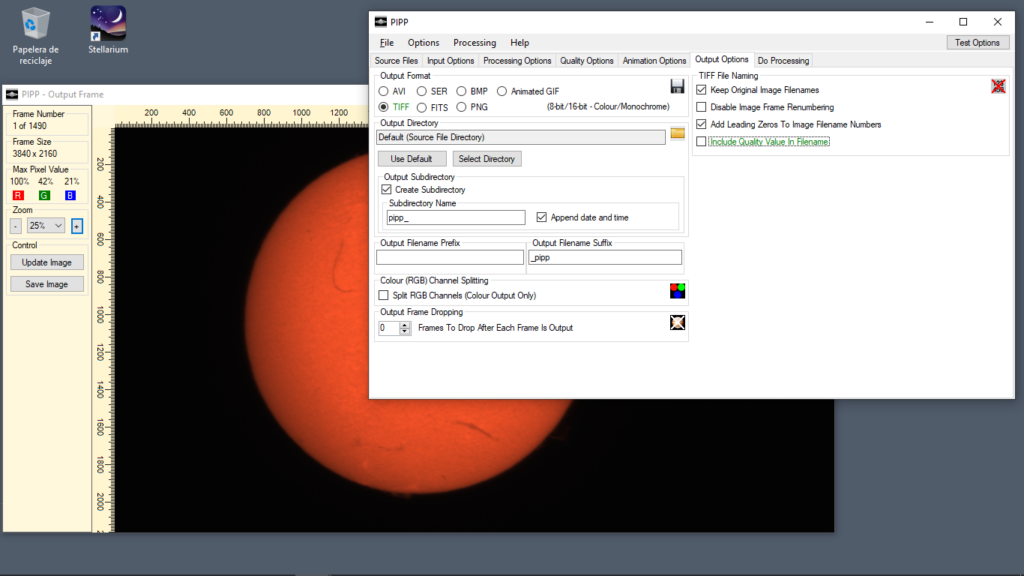Open the 25% zoom level dropdown
The height and width of the screenshot is (576, 1024).
tap(46, 225)
